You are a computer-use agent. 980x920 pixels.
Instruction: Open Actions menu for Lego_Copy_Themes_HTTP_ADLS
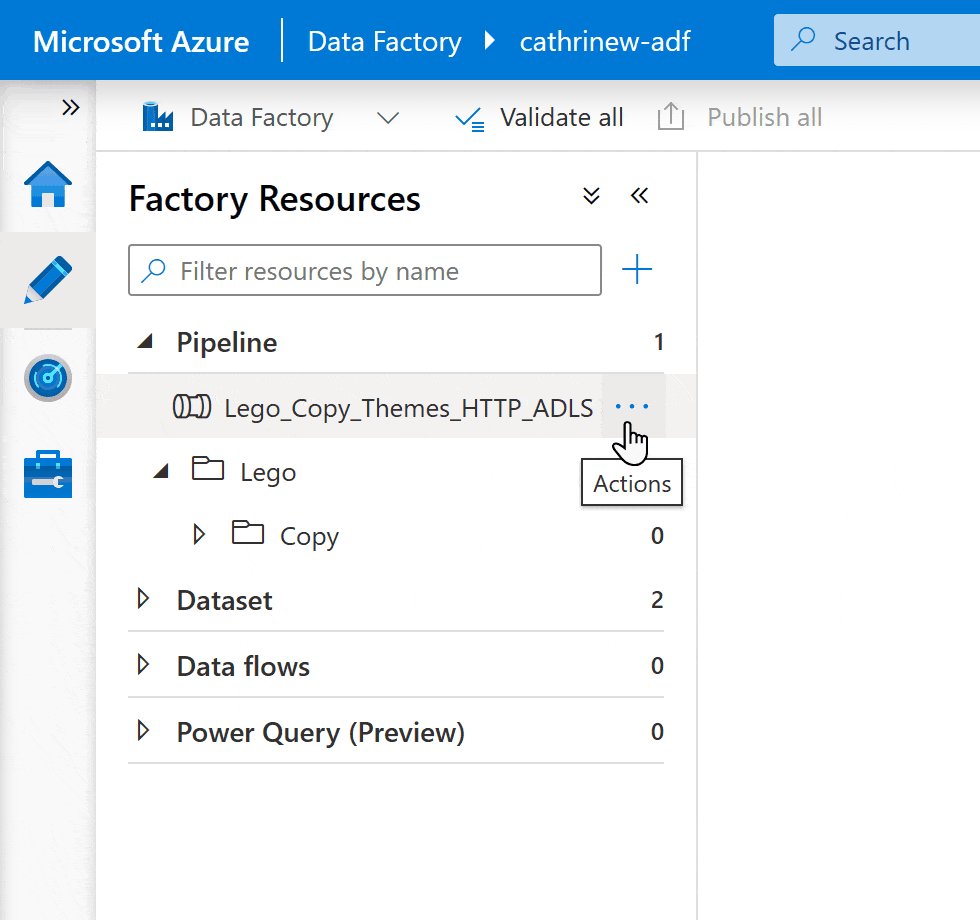click(632, 407)
